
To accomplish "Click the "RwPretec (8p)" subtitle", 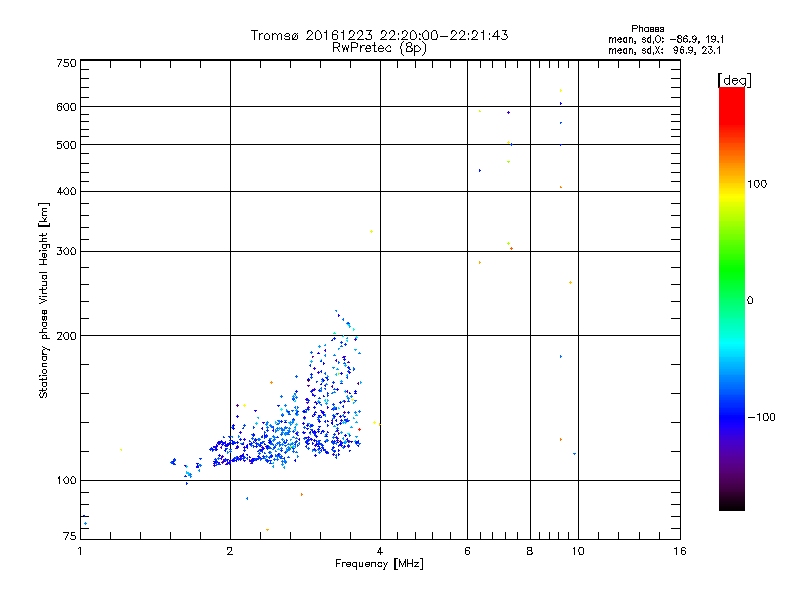I will 379,48.
